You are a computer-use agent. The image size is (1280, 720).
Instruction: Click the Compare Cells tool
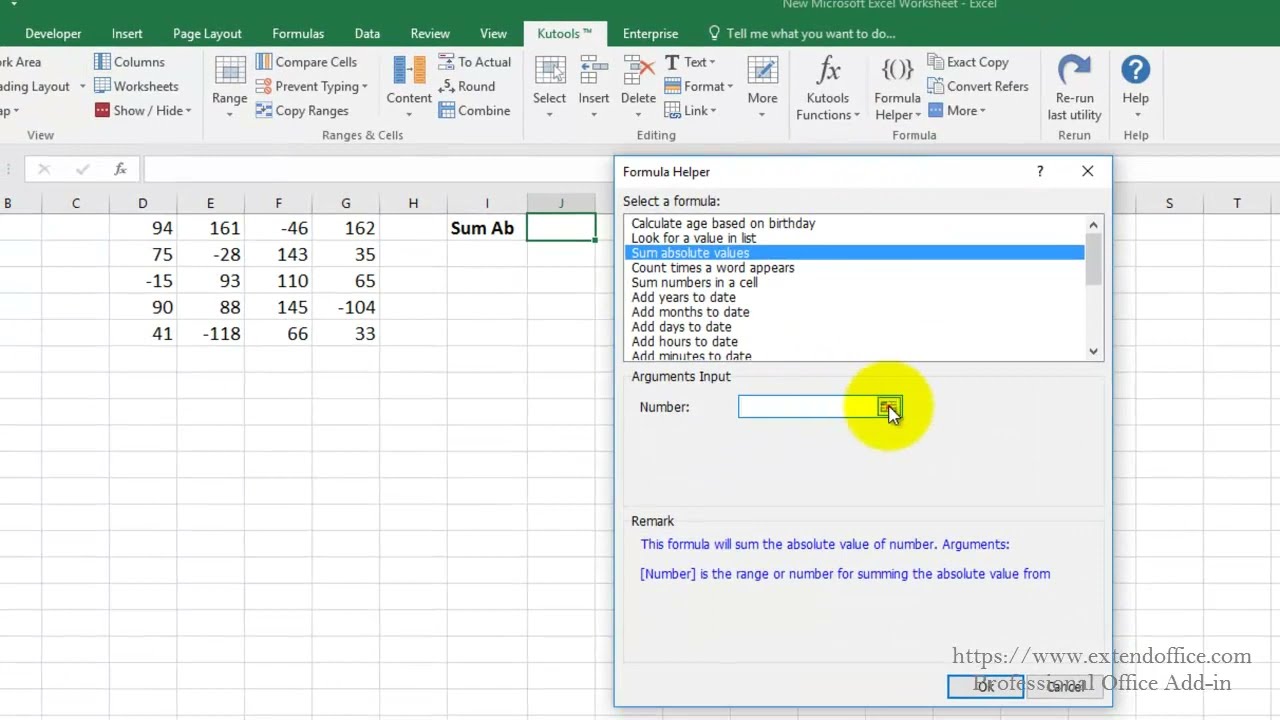[x=306, y=62]
